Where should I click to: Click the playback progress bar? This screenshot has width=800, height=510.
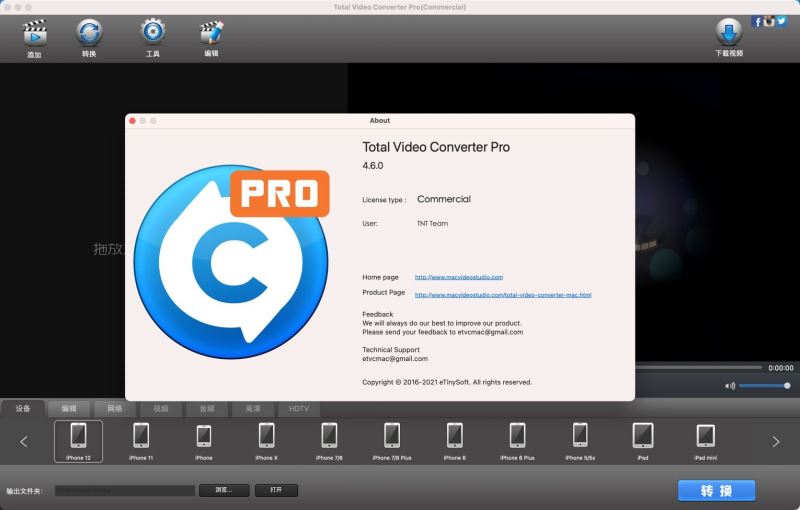coord(698,367)
